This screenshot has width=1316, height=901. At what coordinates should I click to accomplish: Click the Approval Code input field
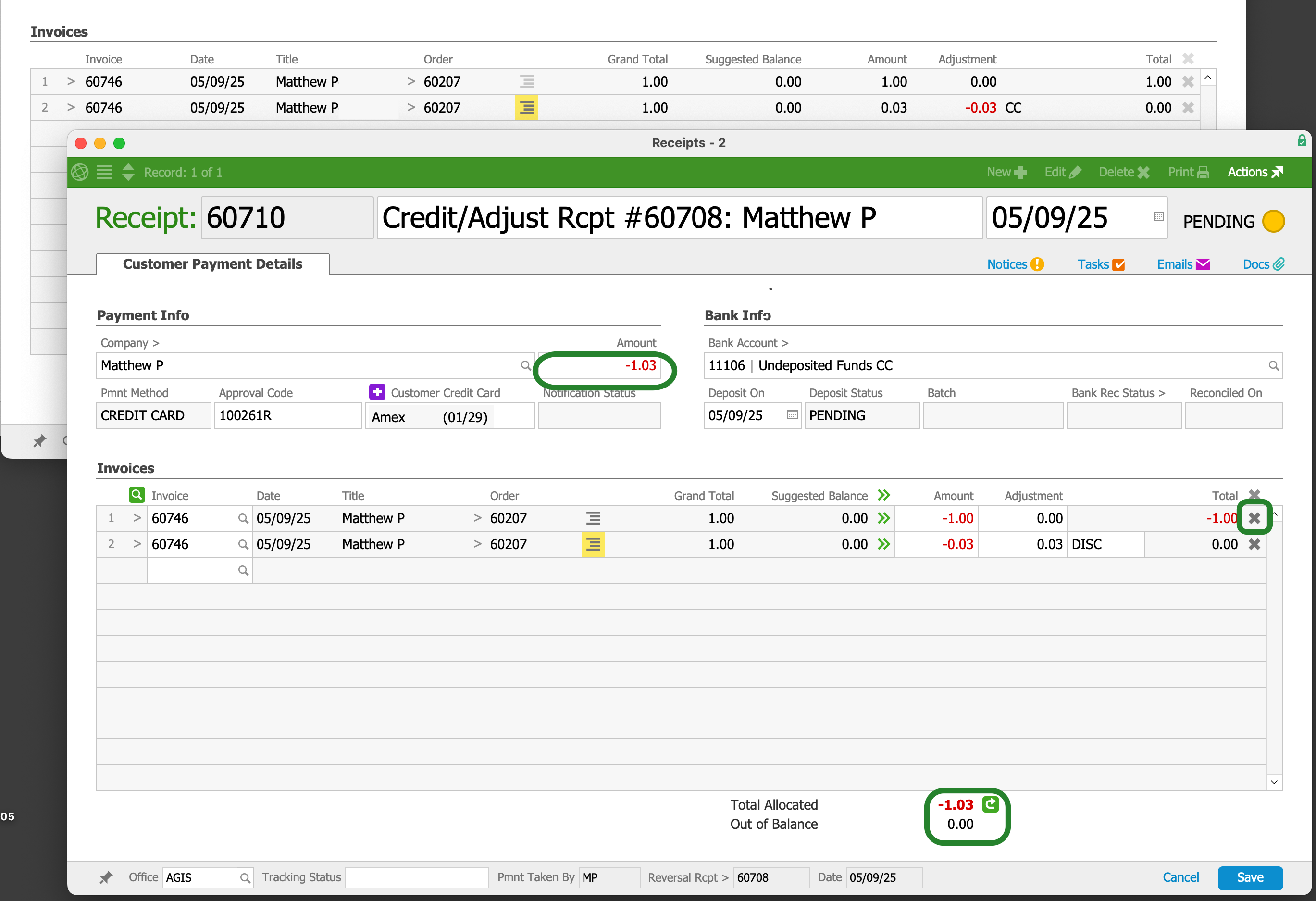(x=287, y=416)
